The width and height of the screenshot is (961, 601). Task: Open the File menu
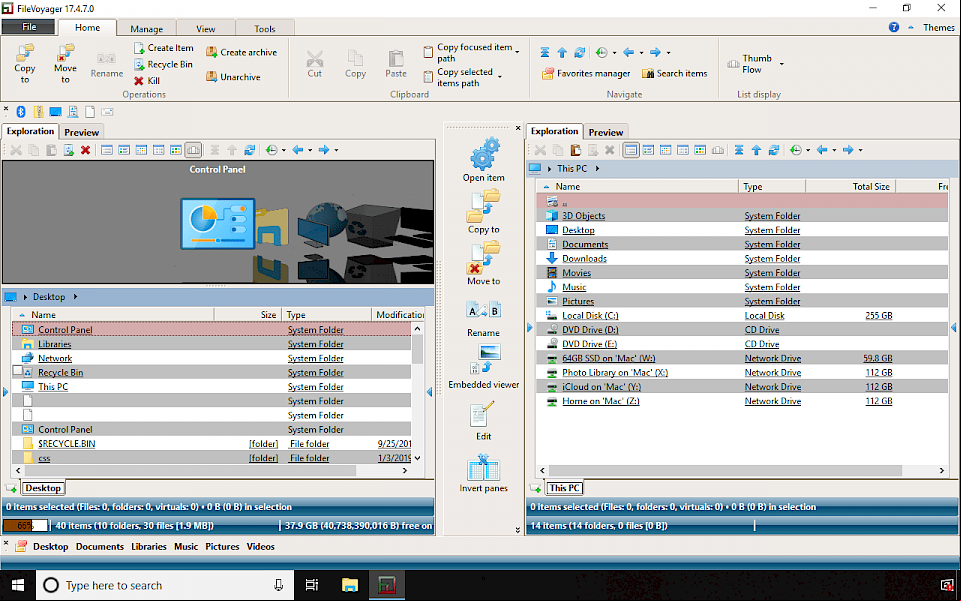pyautogui.click(x=29, y=27)
